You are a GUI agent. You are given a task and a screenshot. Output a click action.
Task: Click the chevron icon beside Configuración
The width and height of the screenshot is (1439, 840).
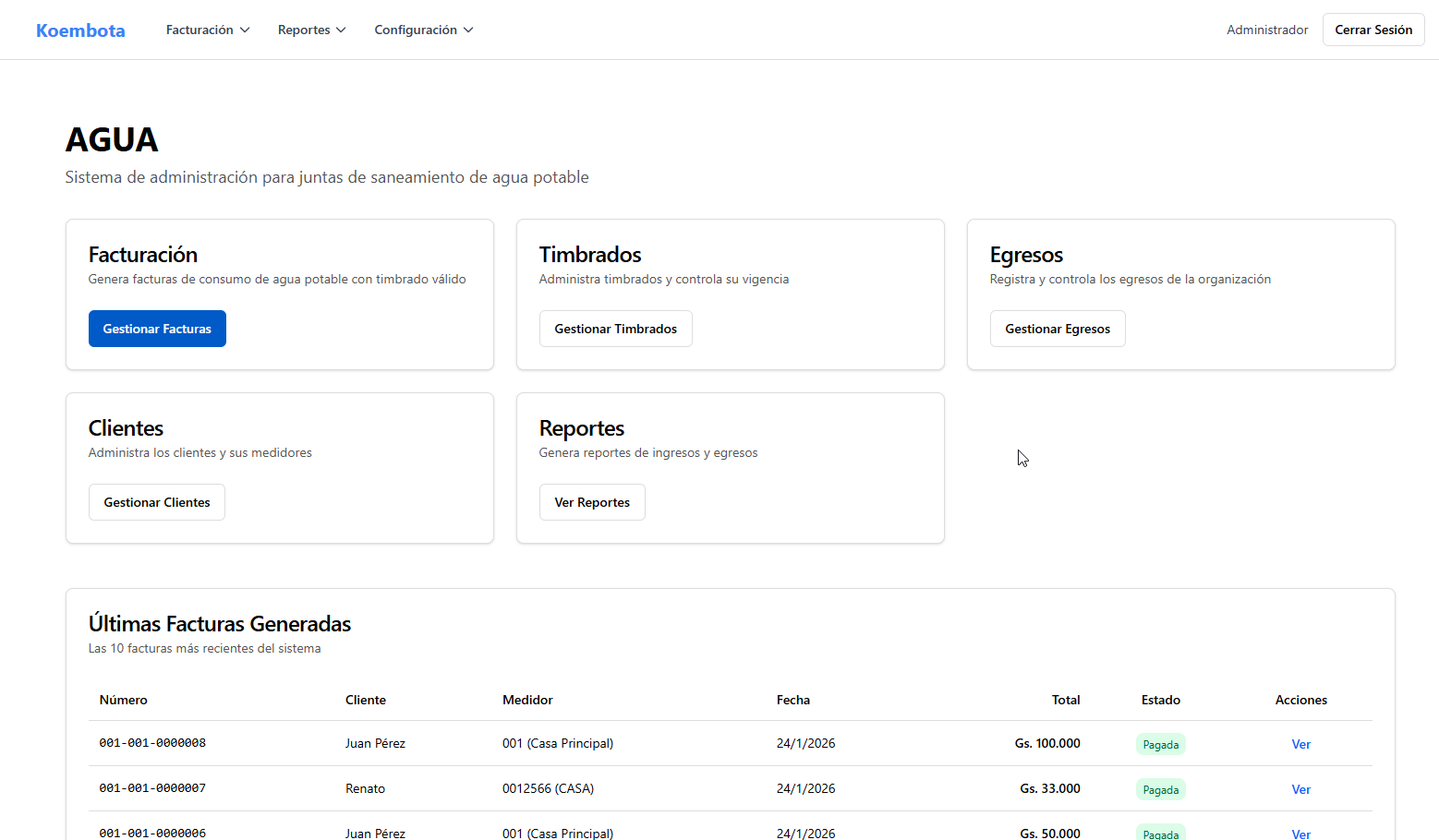click(x=468, y=30)
